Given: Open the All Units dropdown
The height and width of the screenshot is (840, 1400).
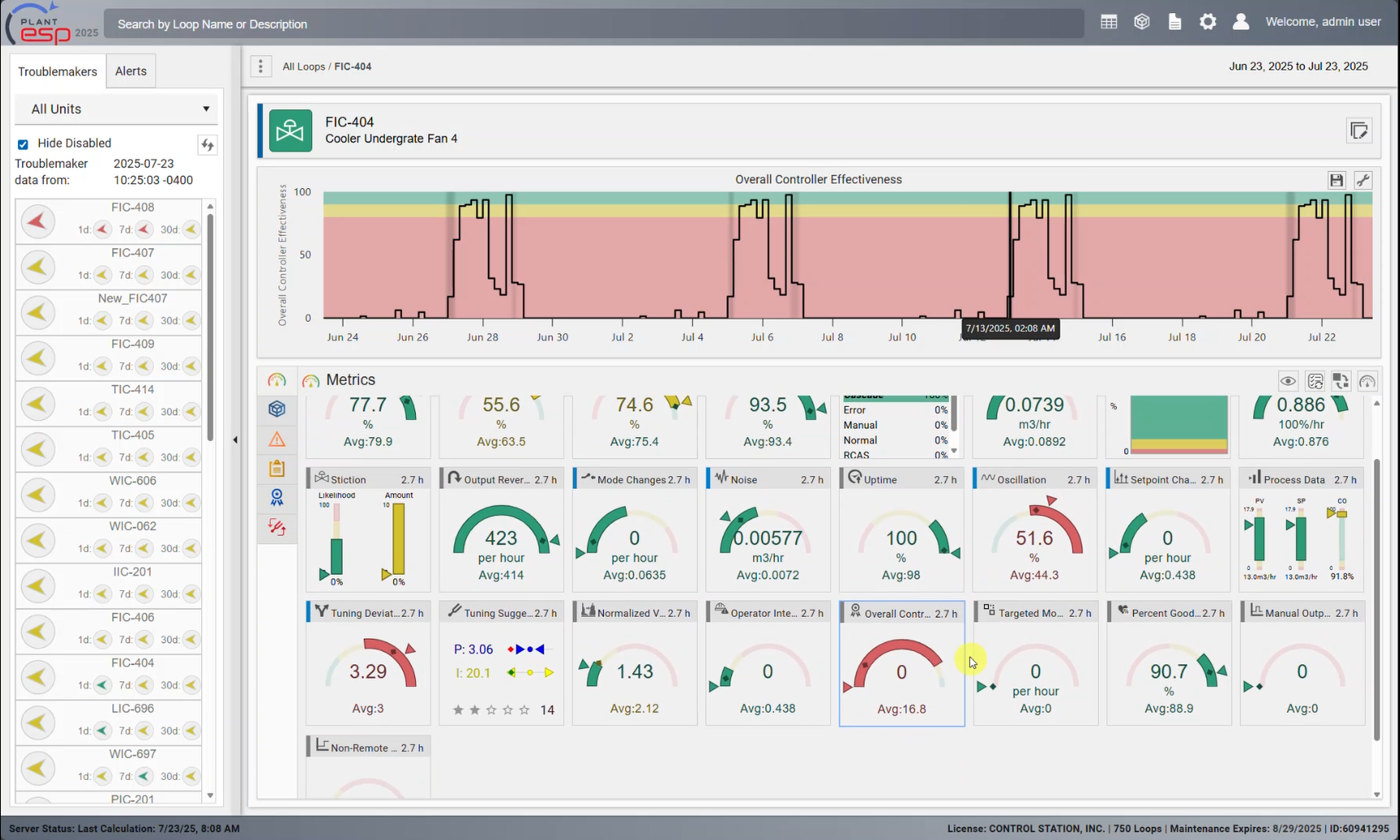Looking at the screenshot, I should (x=118, y=109).
